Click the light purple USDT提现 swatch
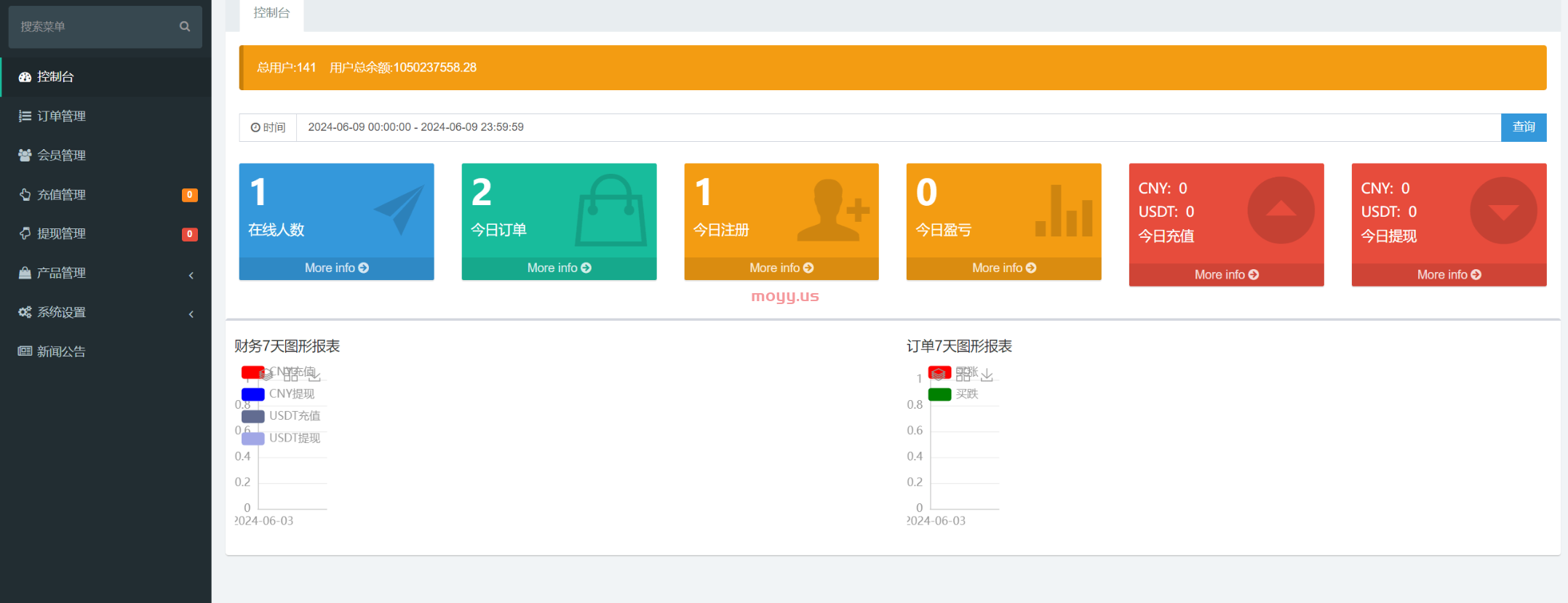This screenshot has width=1568, height=603. [x=252, y=439]
